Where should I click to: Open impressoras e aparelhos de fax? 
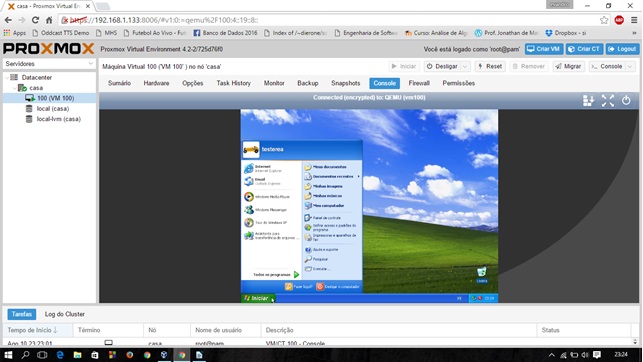click(x=331, y=237)
